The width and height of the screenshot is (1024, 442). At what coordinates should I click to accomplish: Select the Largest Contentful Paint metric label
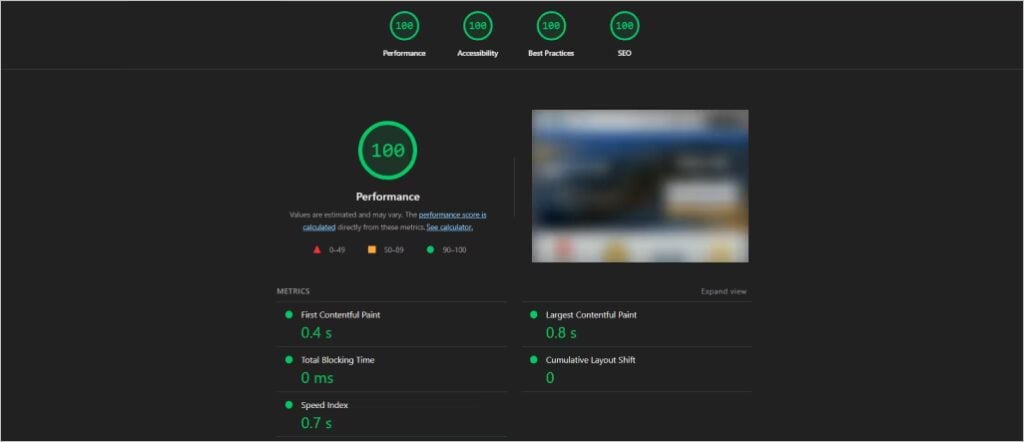(591, 315)
